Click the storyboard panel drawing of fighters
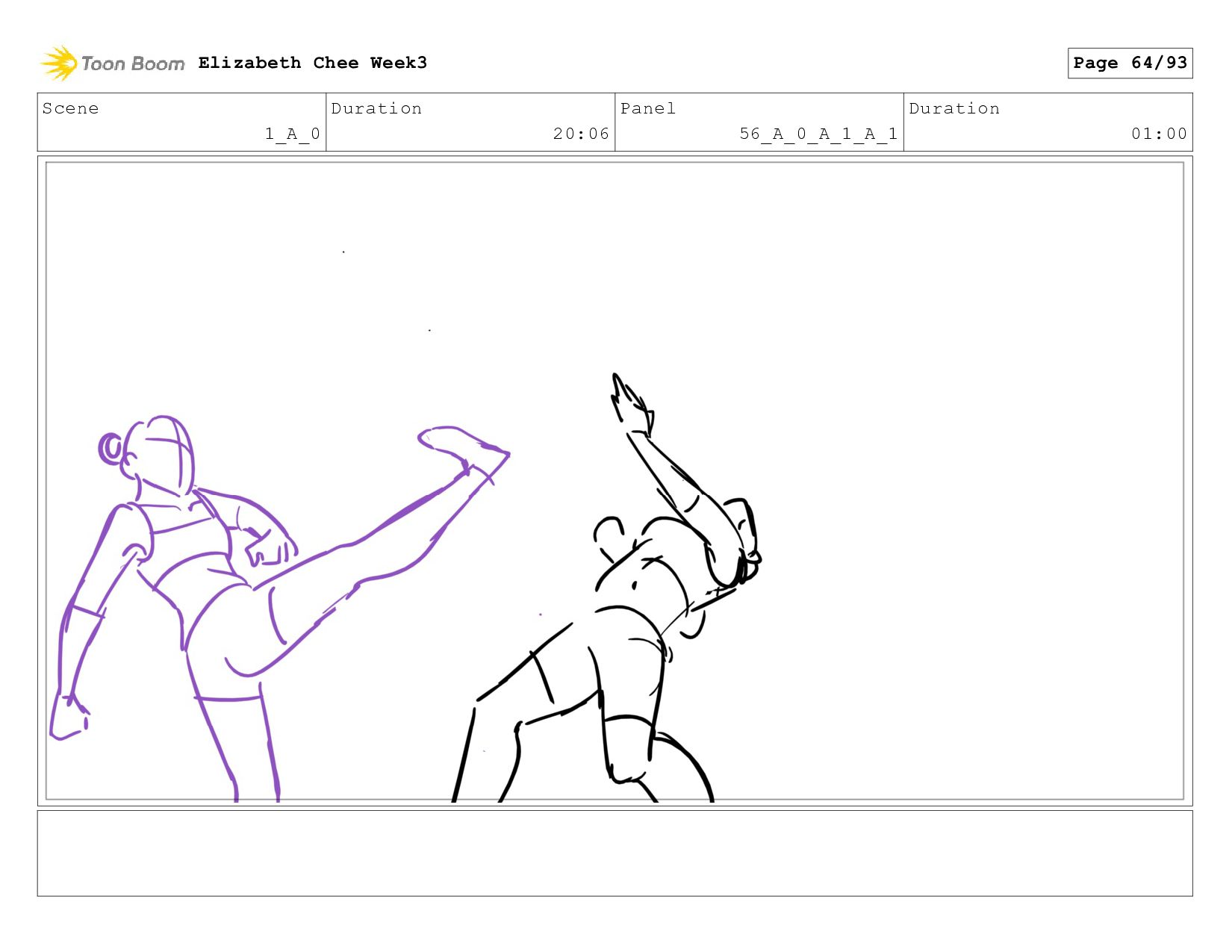 pyautogui.click(x=615, y=481)
